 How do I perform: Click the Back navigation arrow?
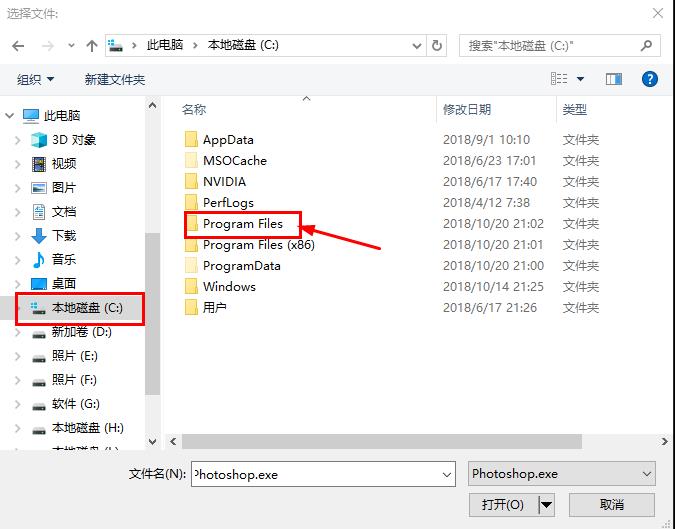coord(18,46)
